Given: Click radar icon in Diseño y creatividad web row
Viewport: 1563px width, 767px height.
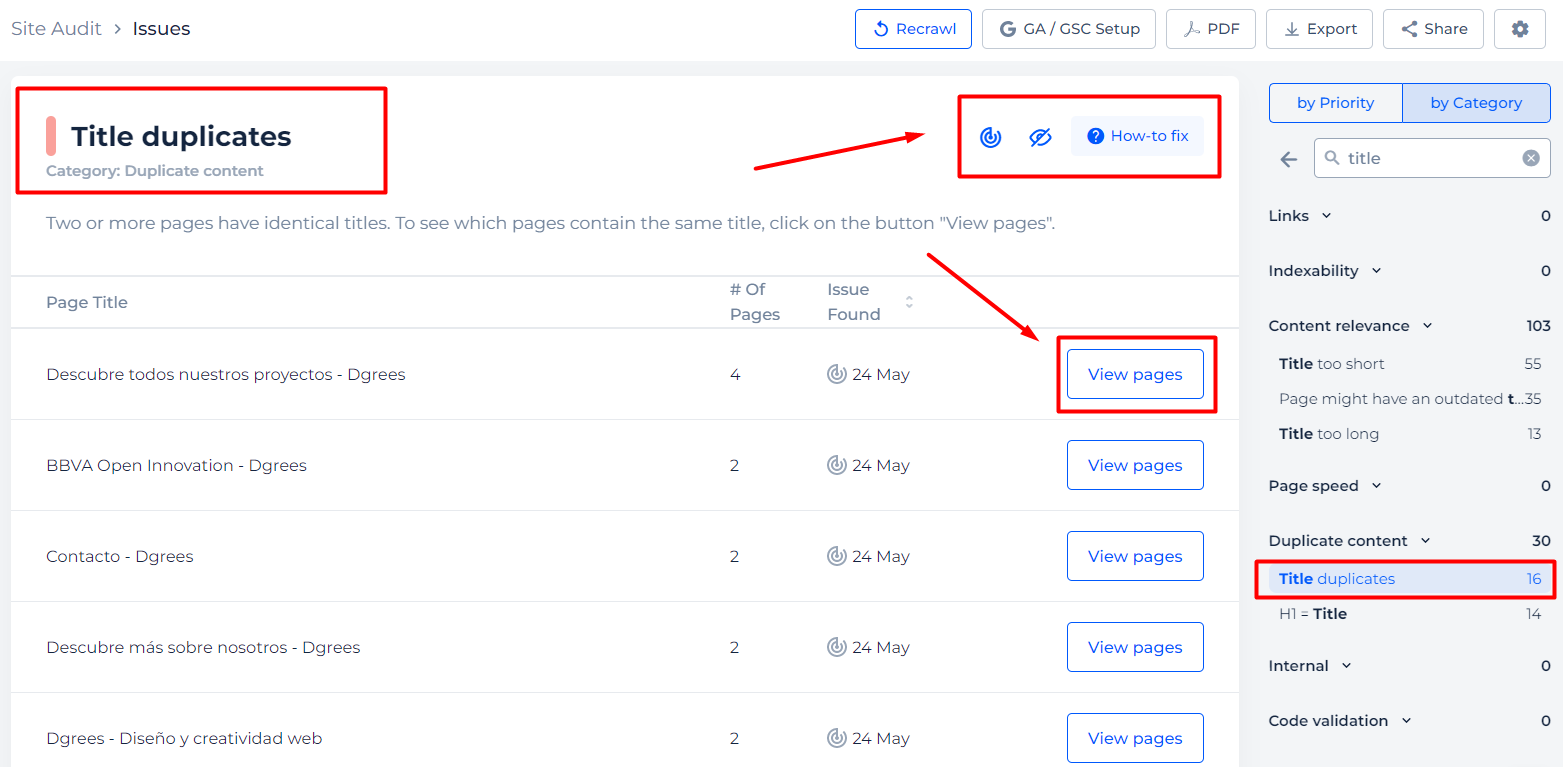Looking at the screenshot, I should tap(837, 738).
